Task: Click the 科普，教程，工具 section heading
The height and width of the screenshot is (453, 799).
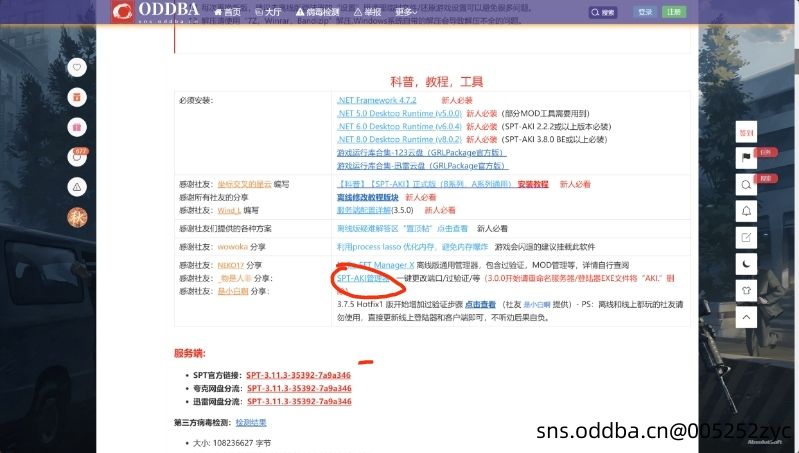Action: pos(437,82)
